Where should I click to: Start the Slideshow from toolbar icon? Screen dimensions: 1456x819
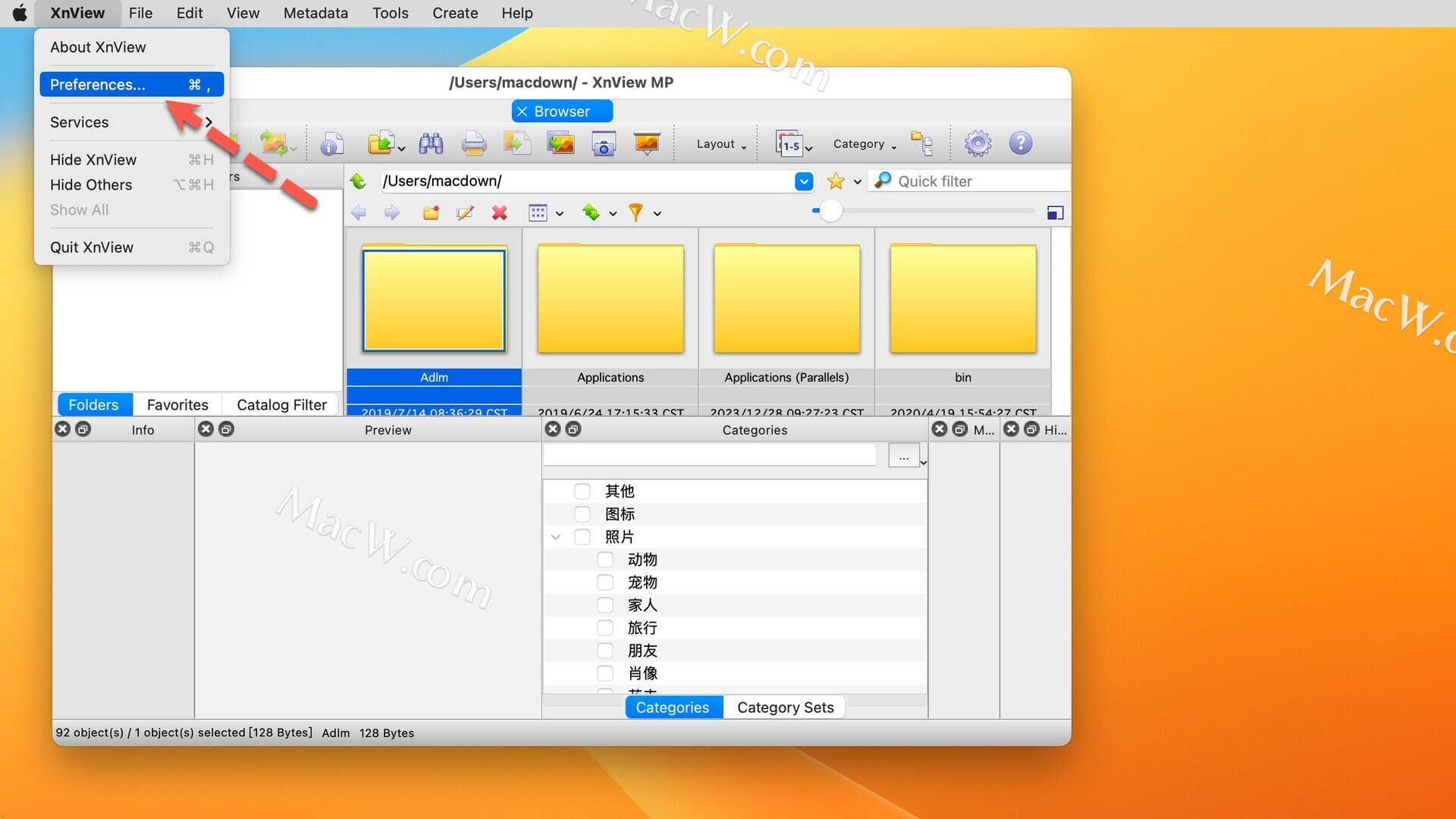[647, 143]
